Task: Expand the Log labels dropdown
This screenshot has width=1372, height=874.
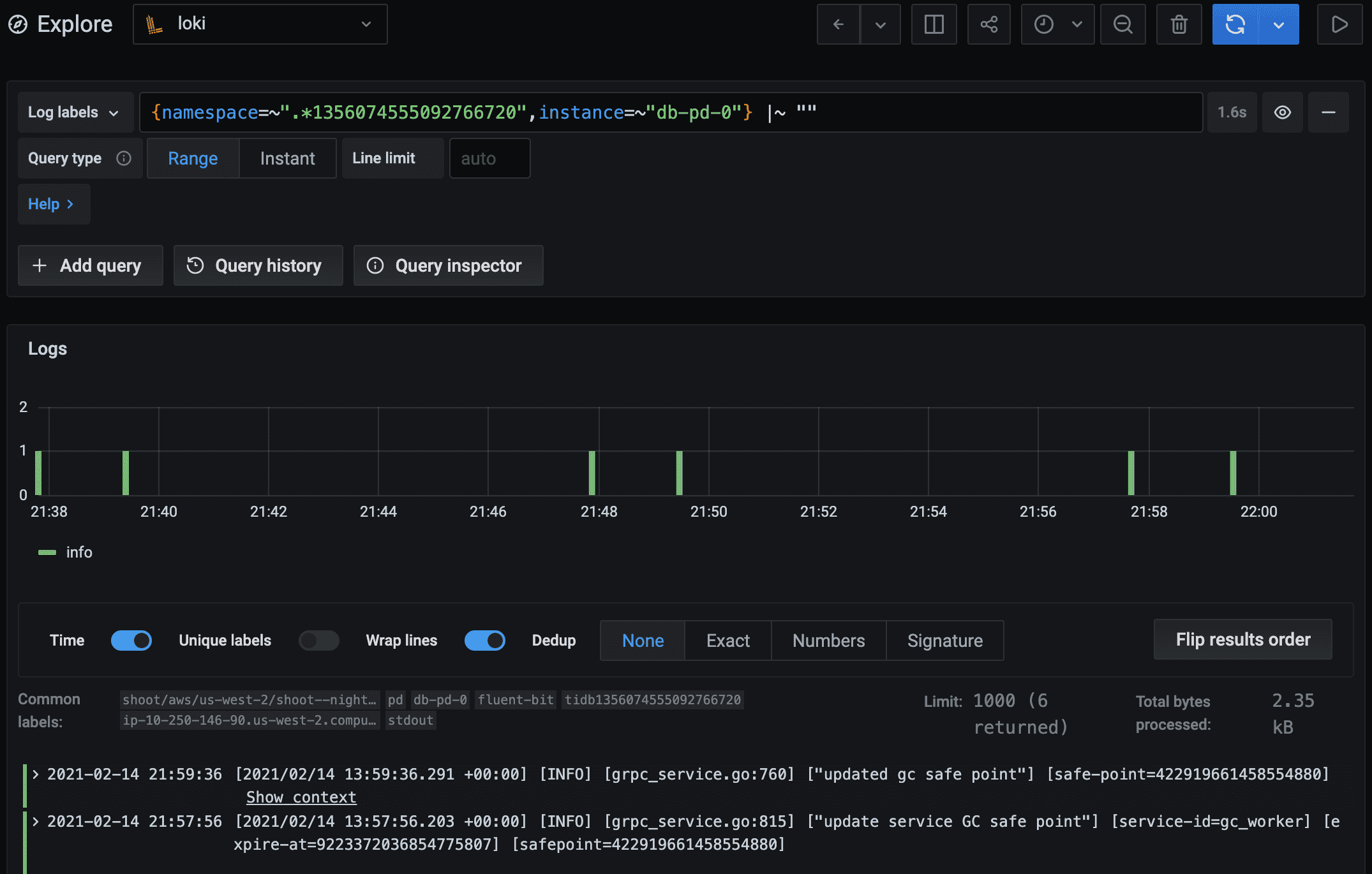Action: pyautogui.click(x=74, y=112)
